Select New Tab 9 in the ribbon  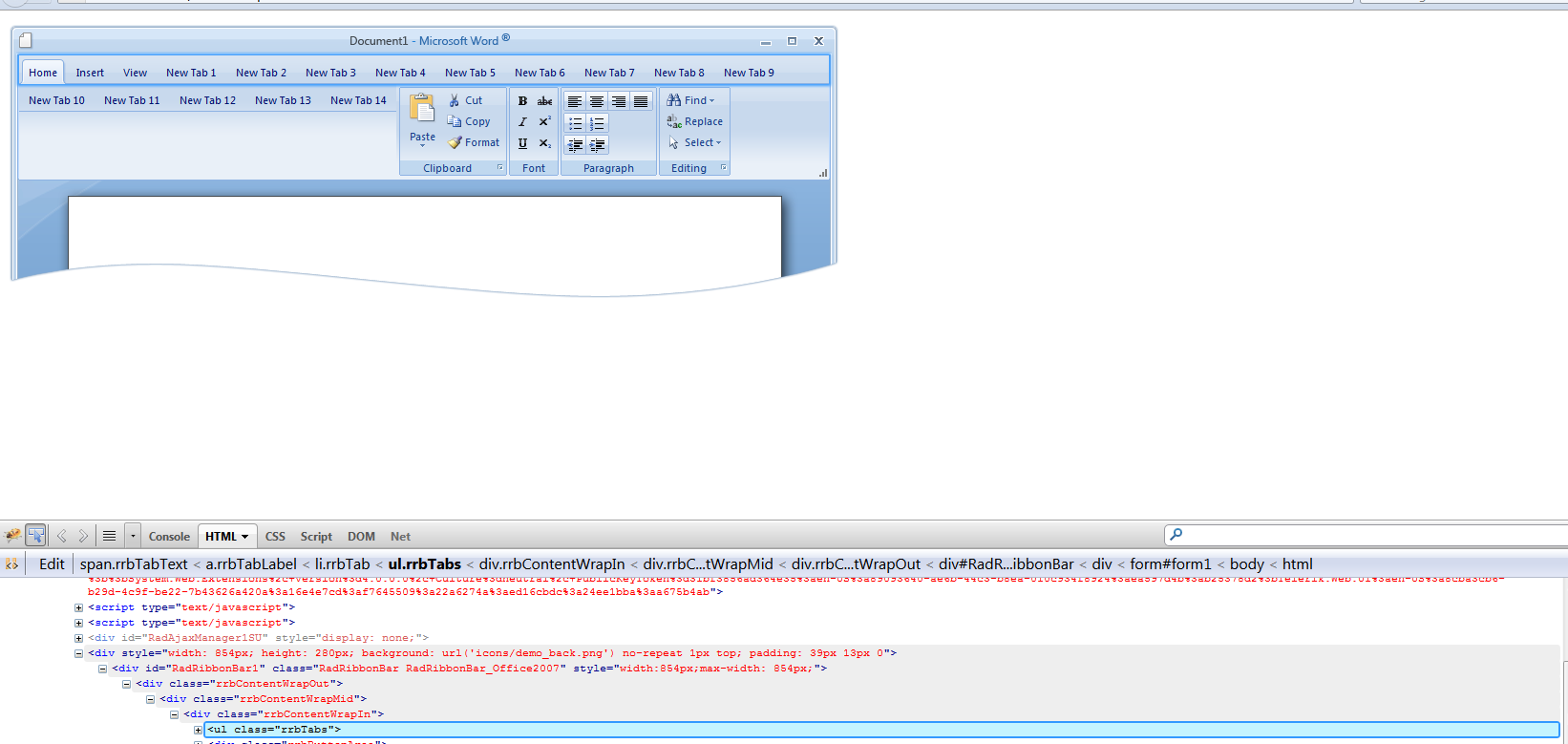(x=749, y=73)
